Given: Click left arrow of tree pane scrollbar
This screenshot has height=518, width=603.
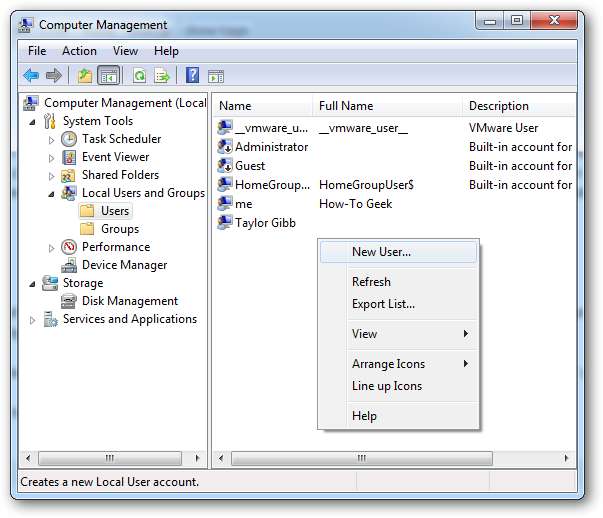Looking at the screenshot, I should [x=28, y=458].
